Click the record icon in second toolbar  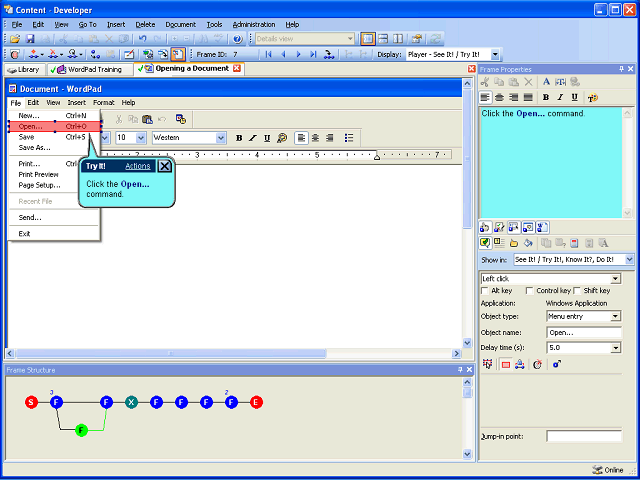tap(16, 54)
